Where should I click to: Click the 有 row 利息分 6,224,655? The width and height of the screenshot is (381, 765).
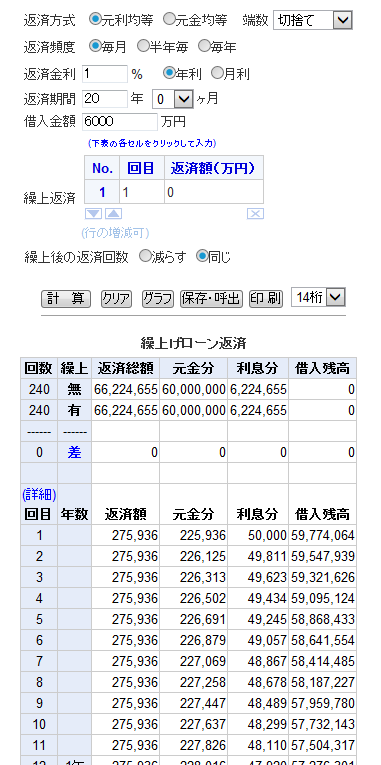258,410
